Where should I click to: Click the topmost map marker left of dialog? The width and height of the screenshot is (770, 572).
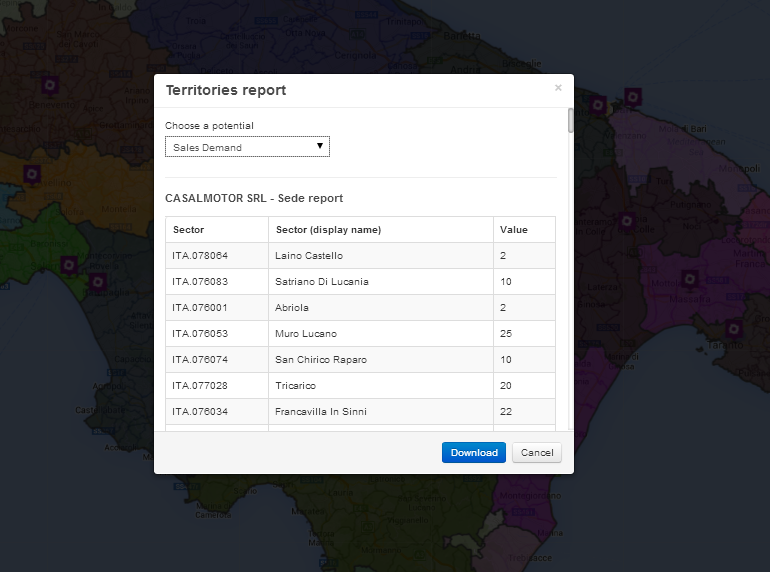pos(48,85)
